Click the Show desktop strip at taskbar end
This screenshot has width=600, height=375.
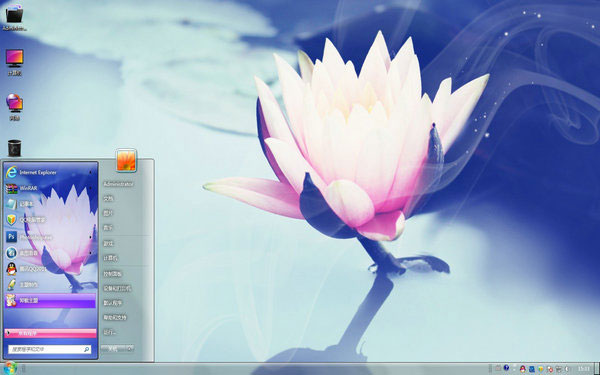click(x=597, y=369)
